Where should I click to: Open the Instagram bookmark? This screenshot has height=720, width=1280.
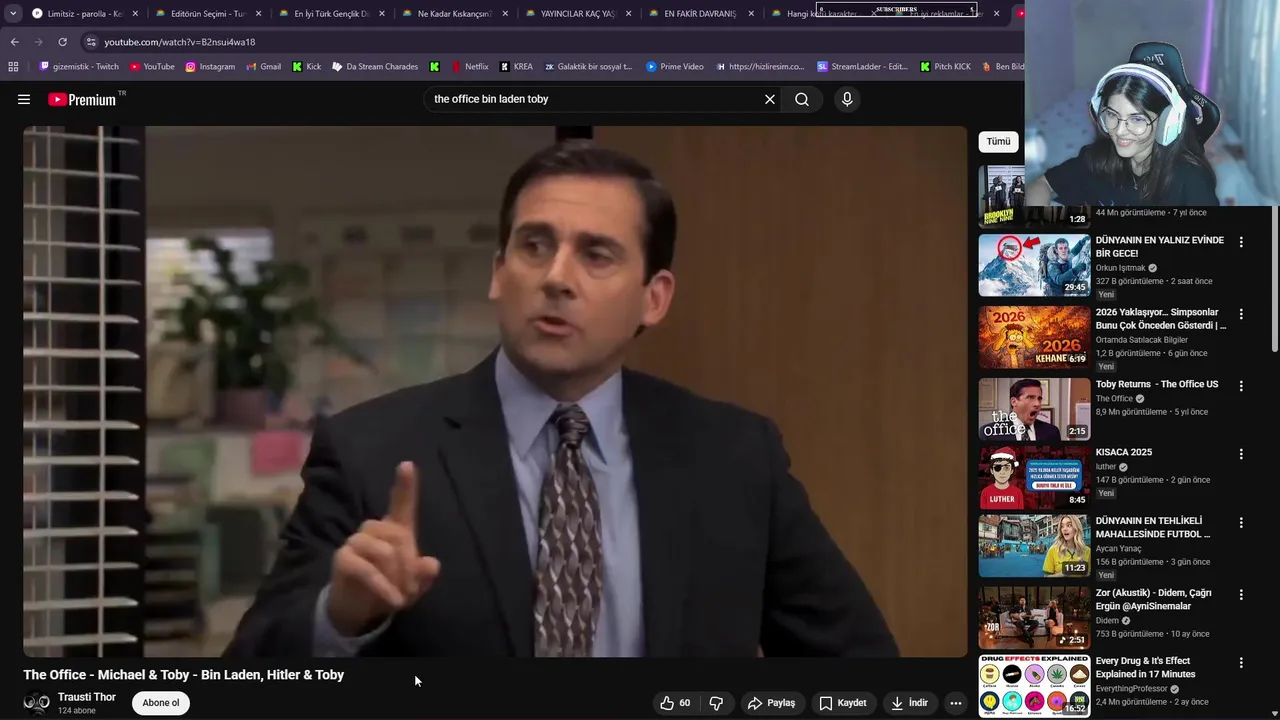pyautogui.click(x=210, y=67)
